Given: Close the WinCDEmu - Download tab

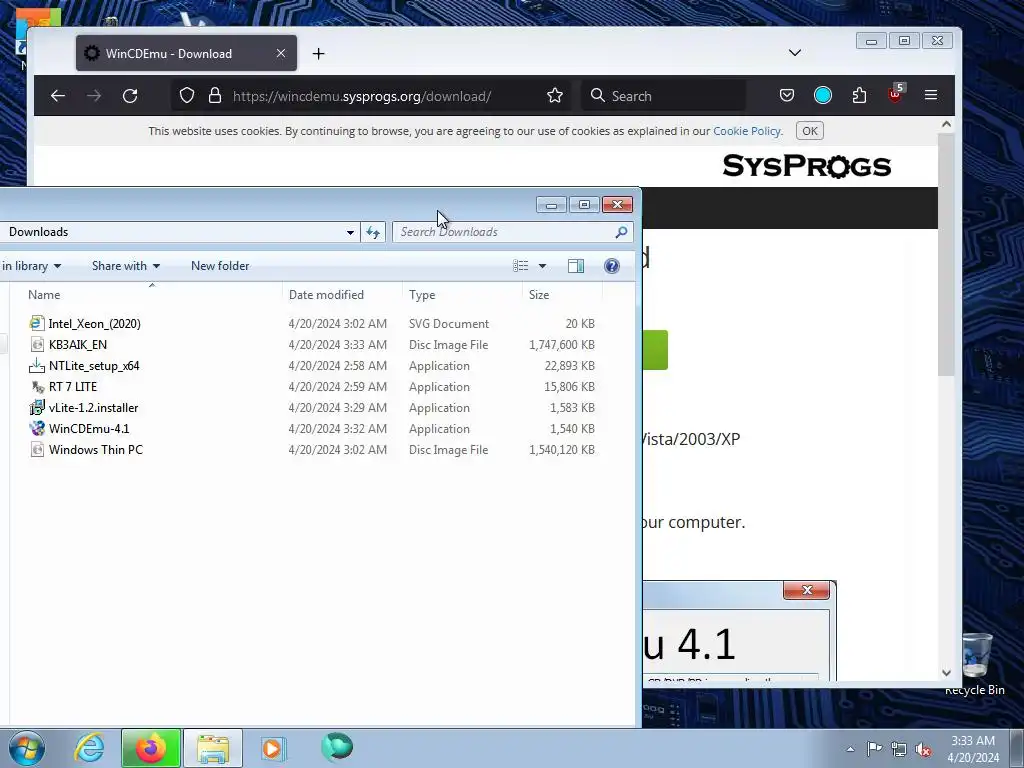Looking at the screenshot, I should (281, 53).
